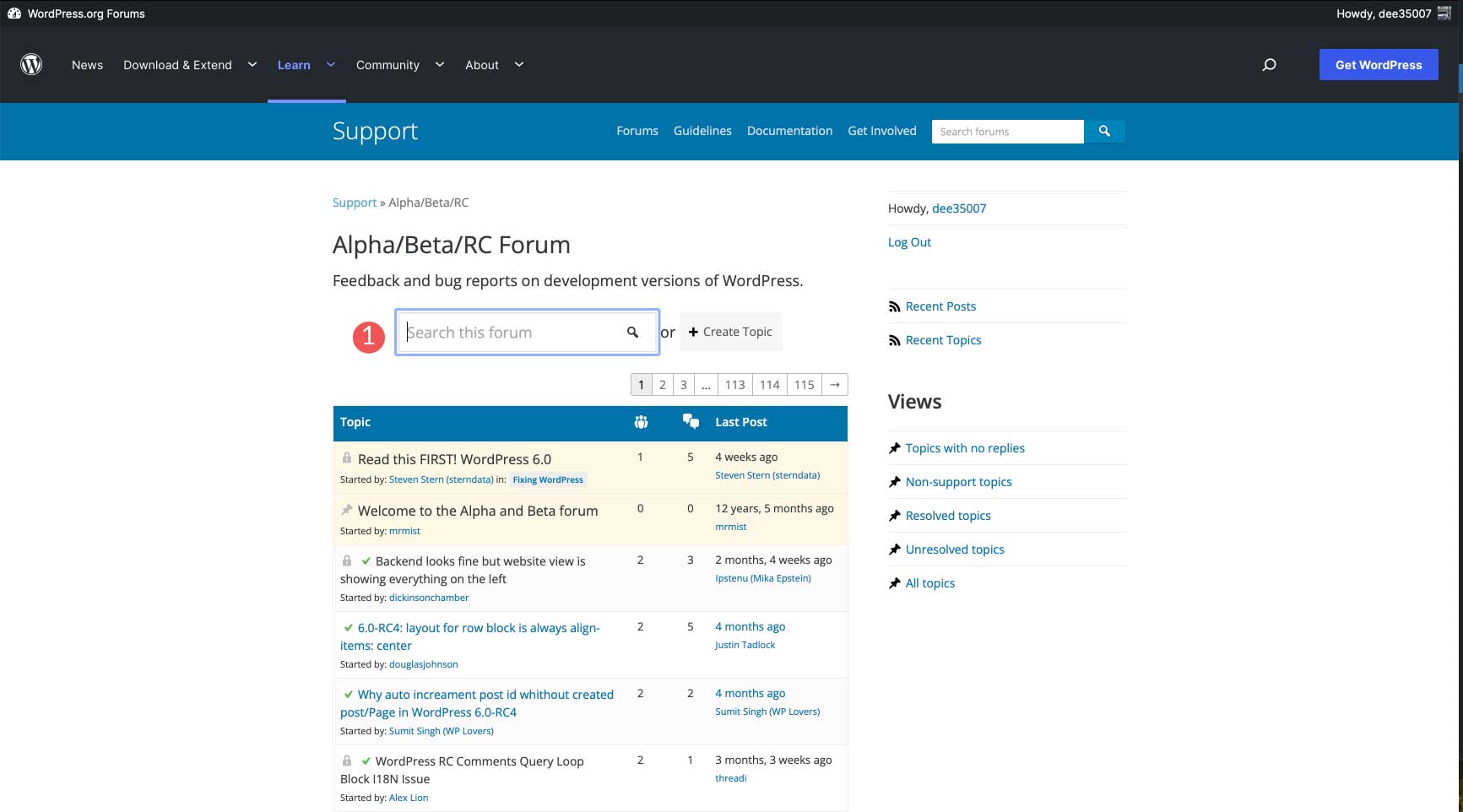The image size is (1463, 812).
Task: Click the Get WordPress button
Action: [1378, 64]
